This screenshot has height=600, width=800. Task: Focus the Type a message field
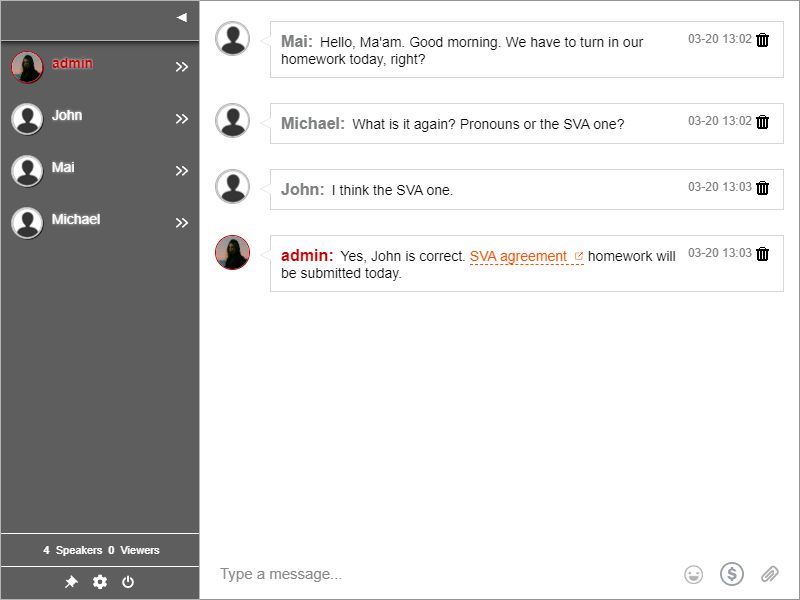[440, 574]
